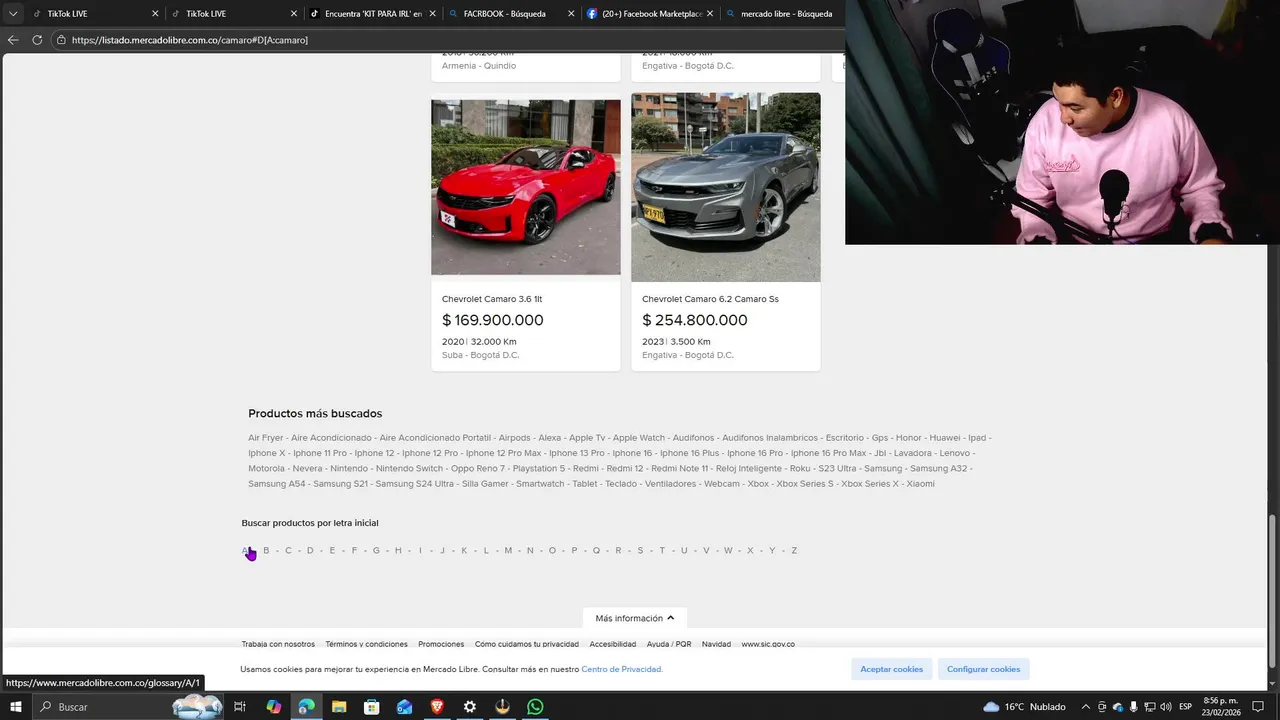The height and width of the screenshot is (720, 1280).
Task: Open the Windows Start menu
Action: (x=15, y=707)
